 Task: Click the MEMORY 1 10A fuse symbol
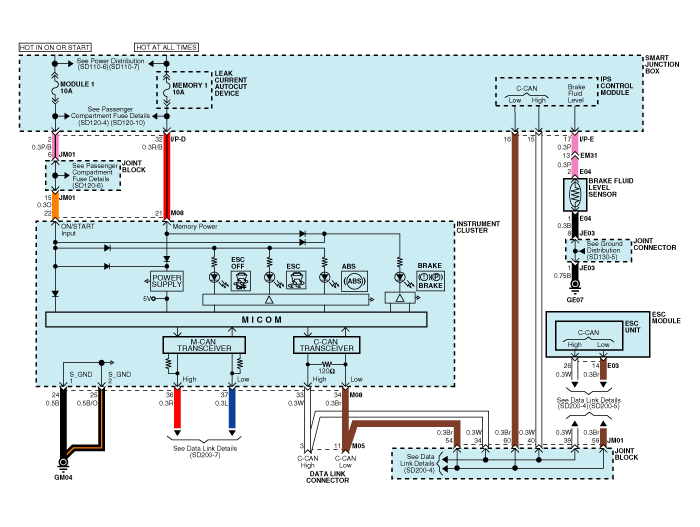click(x=167, y=89)
